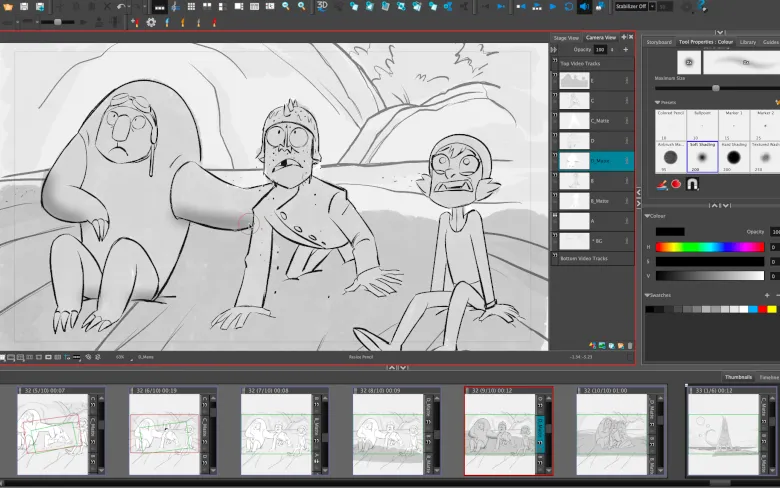Toggle the Loop playback icon

[569, 6]
